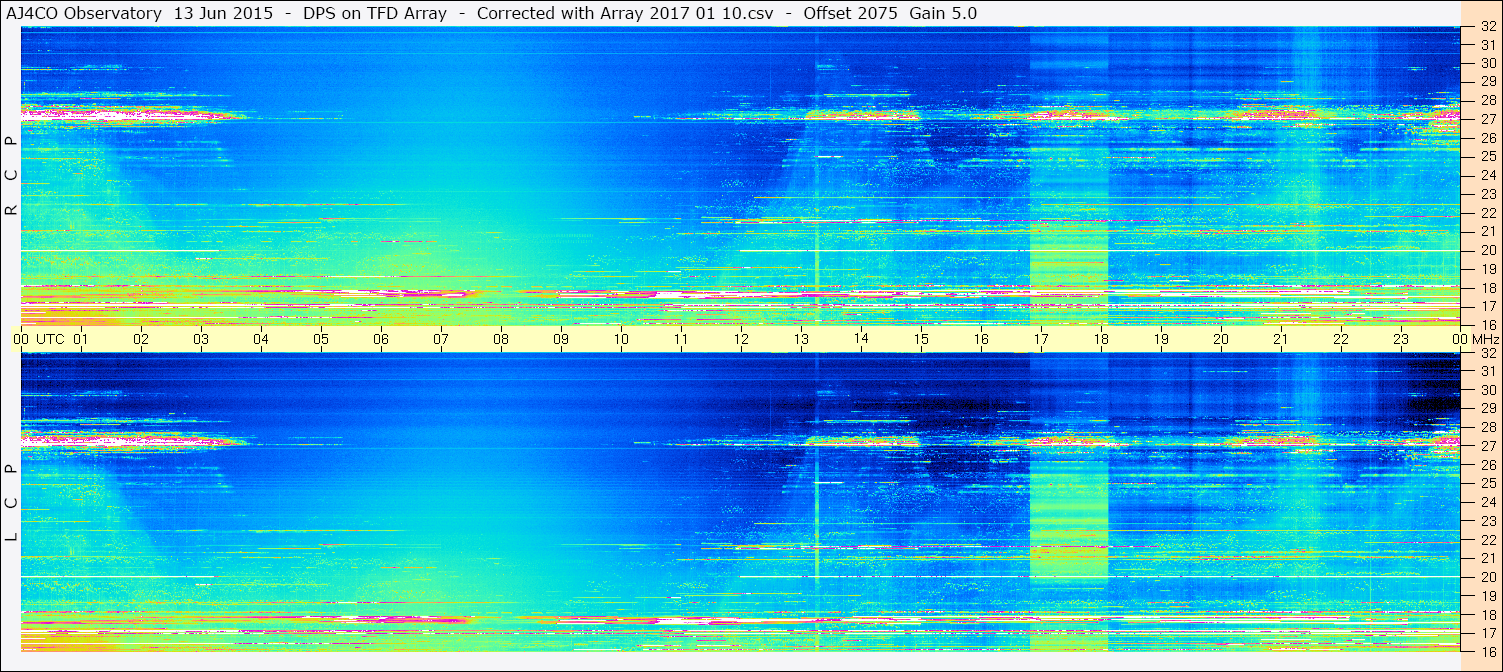Click the vertical RCP panel label
Viewport: 1503px width, 672px height.
(x=12, y=175)
